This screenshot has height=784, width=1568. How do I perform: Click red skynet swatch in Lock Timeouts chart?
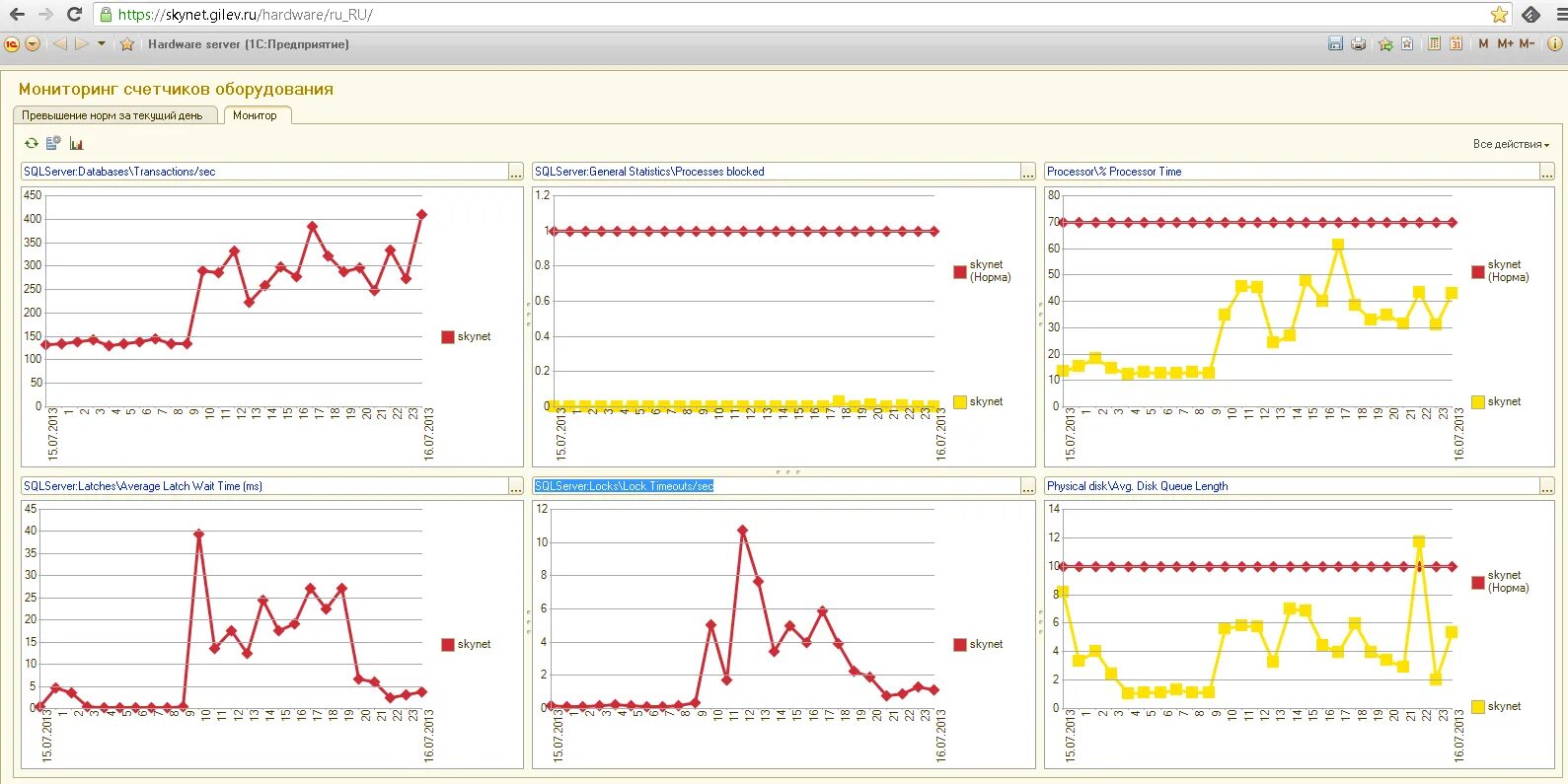point(960,645)
